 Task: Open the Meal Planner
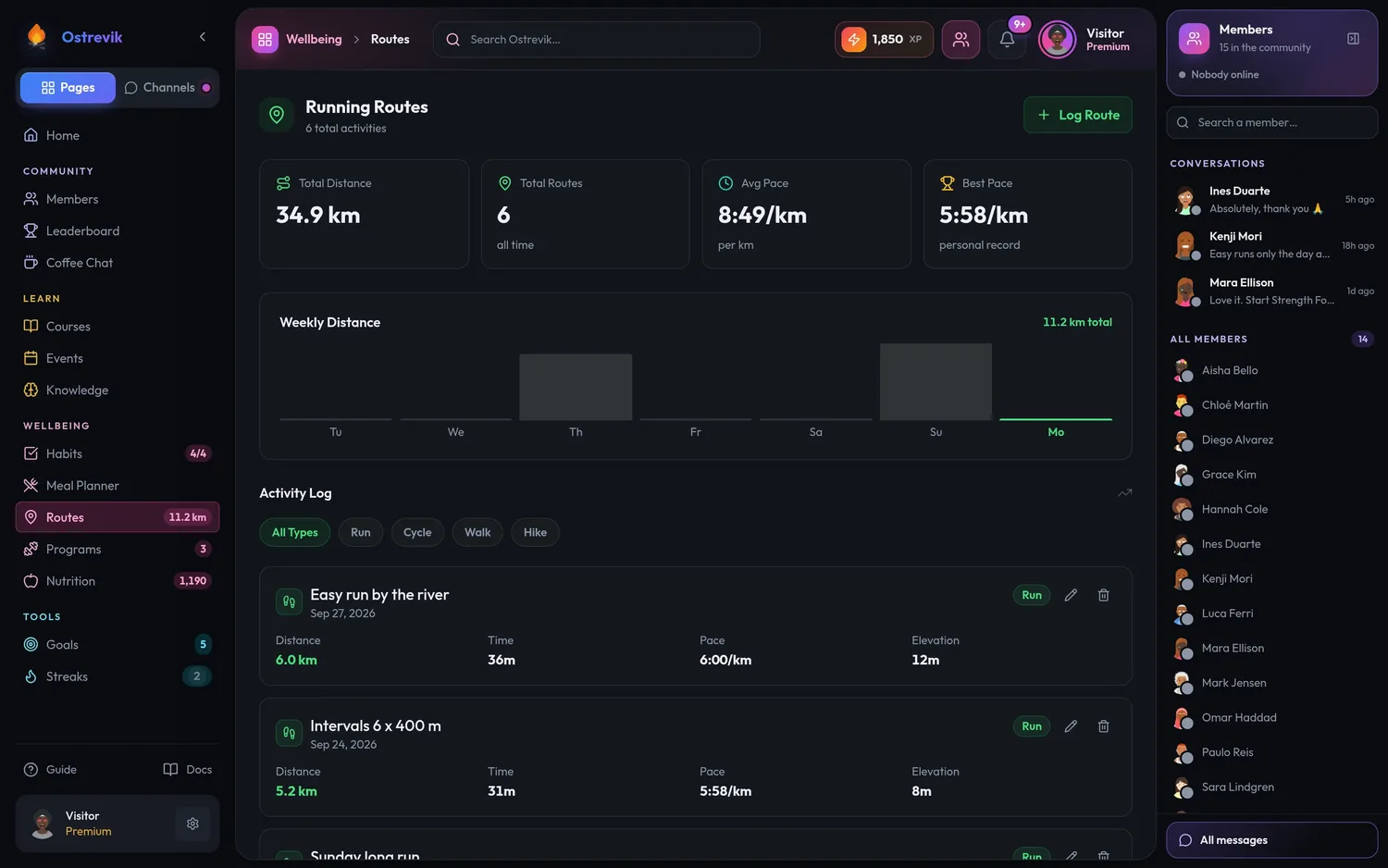[118, 486]
